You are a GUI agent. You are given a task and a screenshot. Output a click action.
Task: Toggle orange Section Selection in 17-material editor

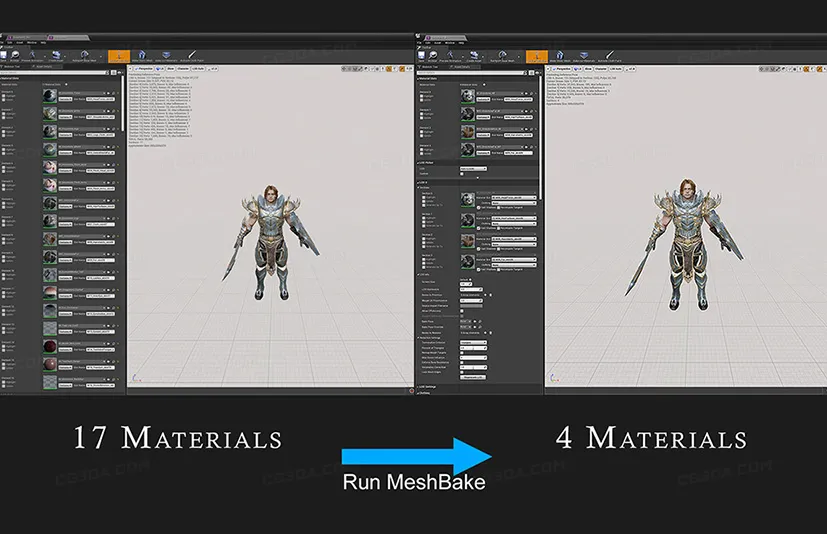click(119, 56)
